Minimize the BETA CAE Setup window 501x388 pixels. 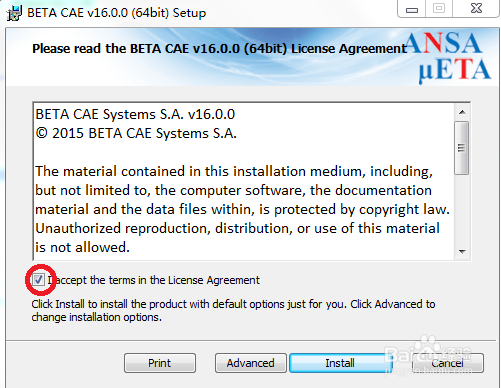click(412, 9)
